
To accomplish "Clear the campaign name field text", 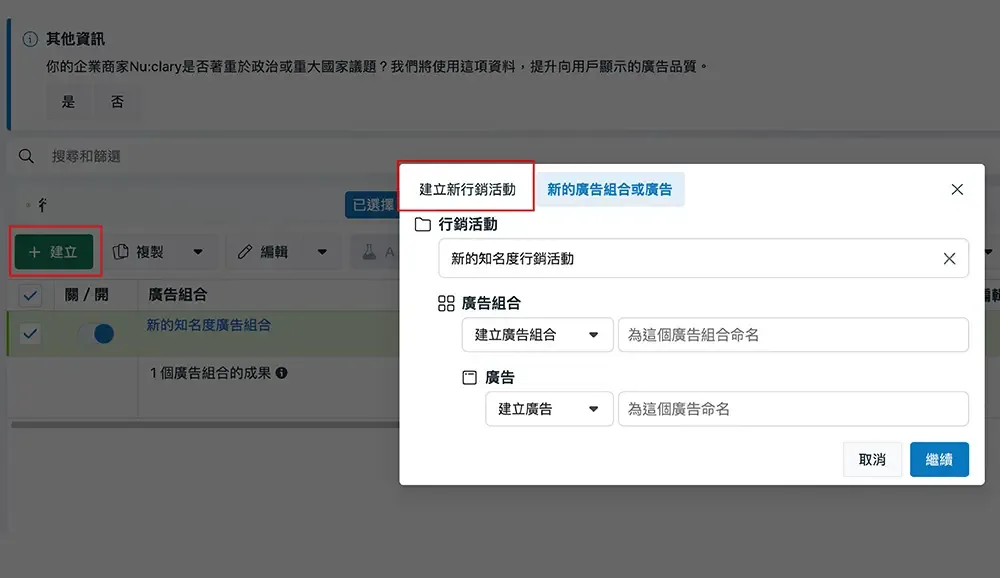I will coord(949,258).
